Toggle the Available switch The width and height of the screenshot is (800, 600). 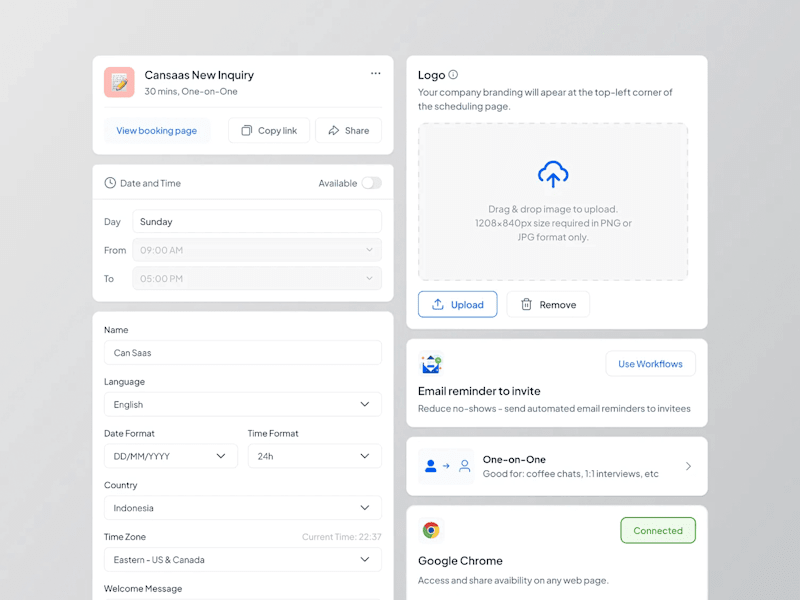(371, 183)
